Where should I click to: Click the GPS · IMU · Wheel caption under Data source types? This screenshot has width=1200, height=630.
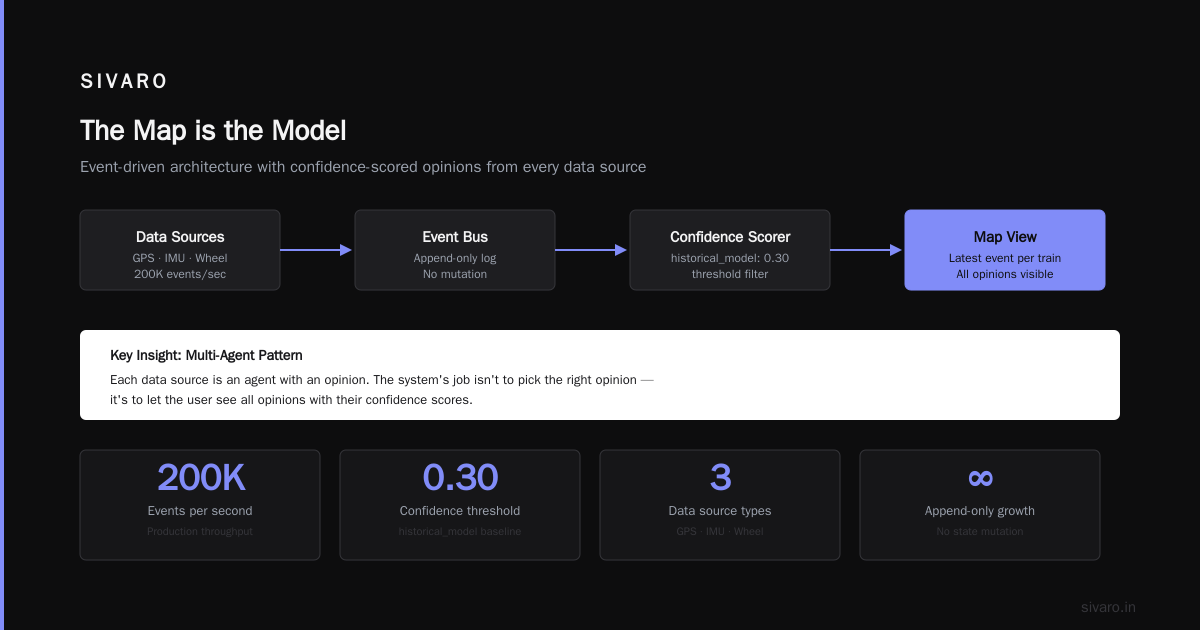tap(720, 531)
